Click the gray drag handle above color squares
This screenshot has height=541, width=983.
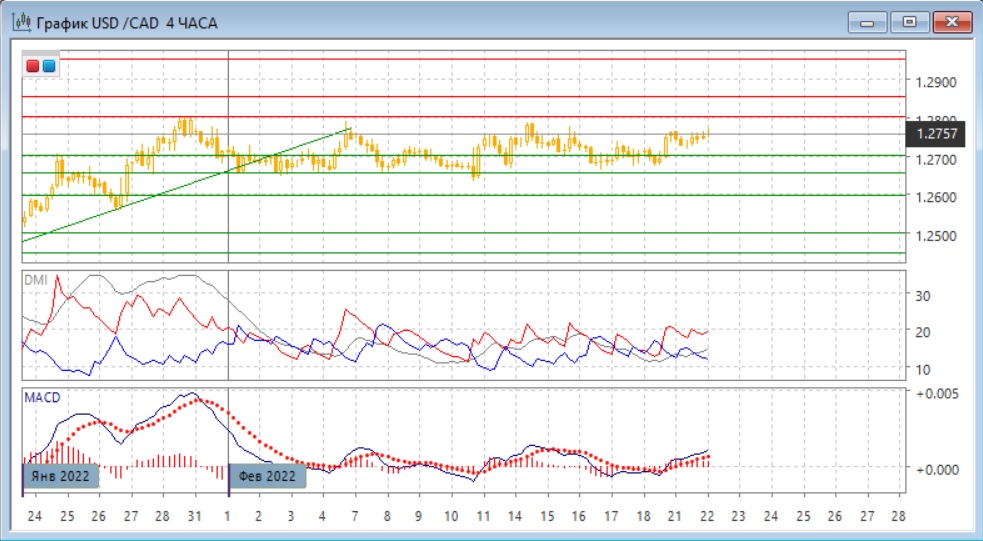[x=42, y=52]
